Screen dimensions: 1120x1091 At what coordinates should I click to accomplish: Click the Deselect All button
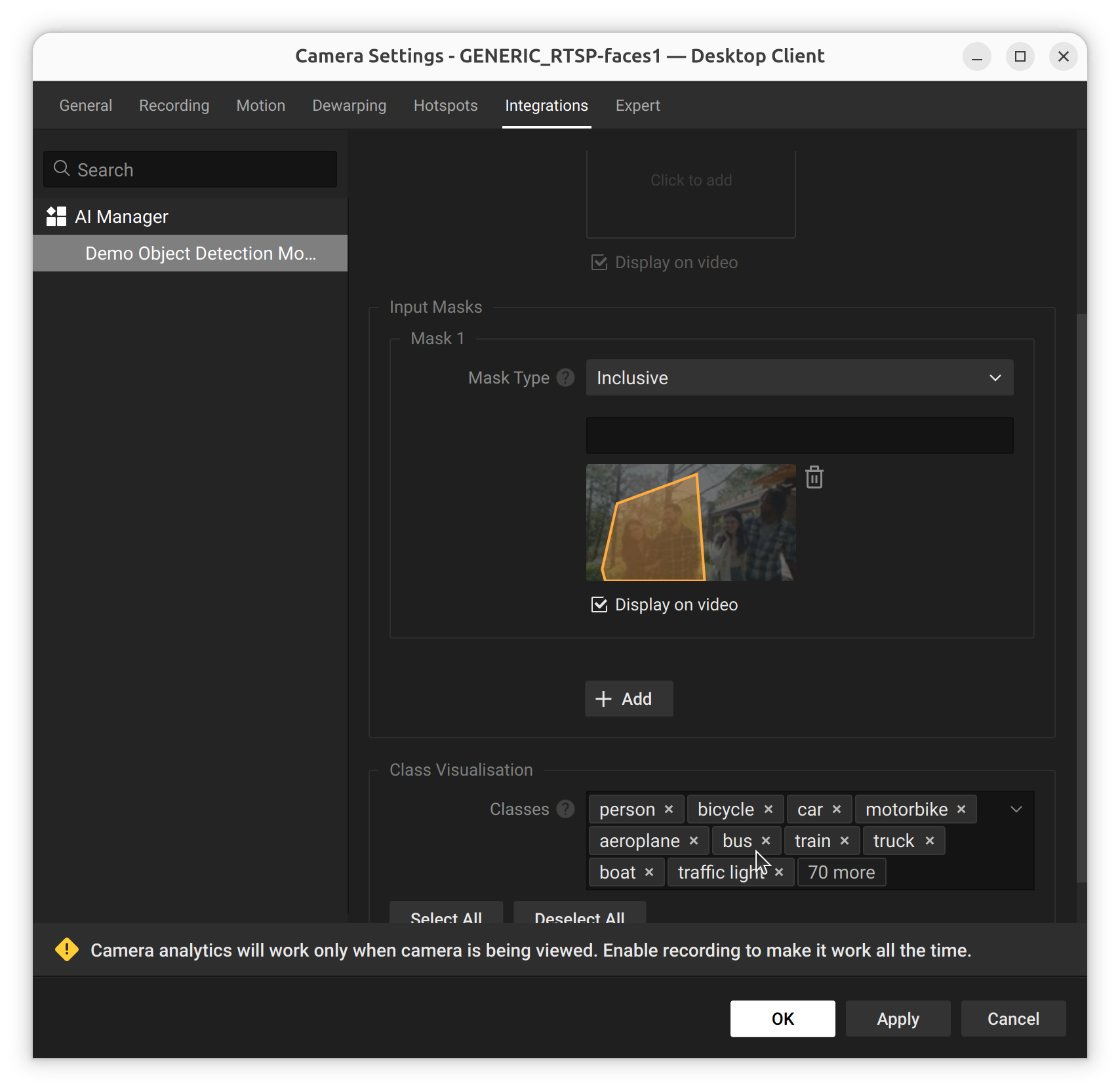tap(580, 913)
